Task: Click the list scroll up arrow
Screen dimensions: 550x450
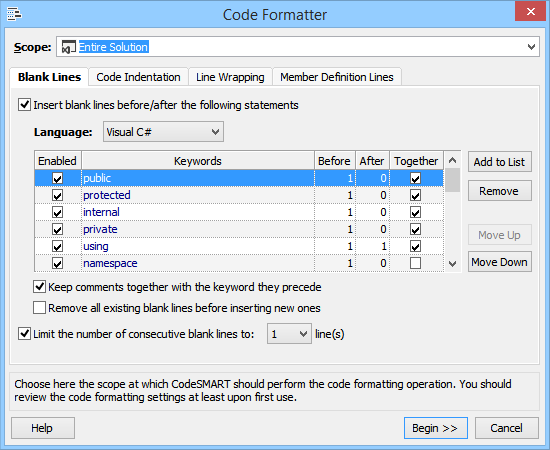Action: click(452, 161)
